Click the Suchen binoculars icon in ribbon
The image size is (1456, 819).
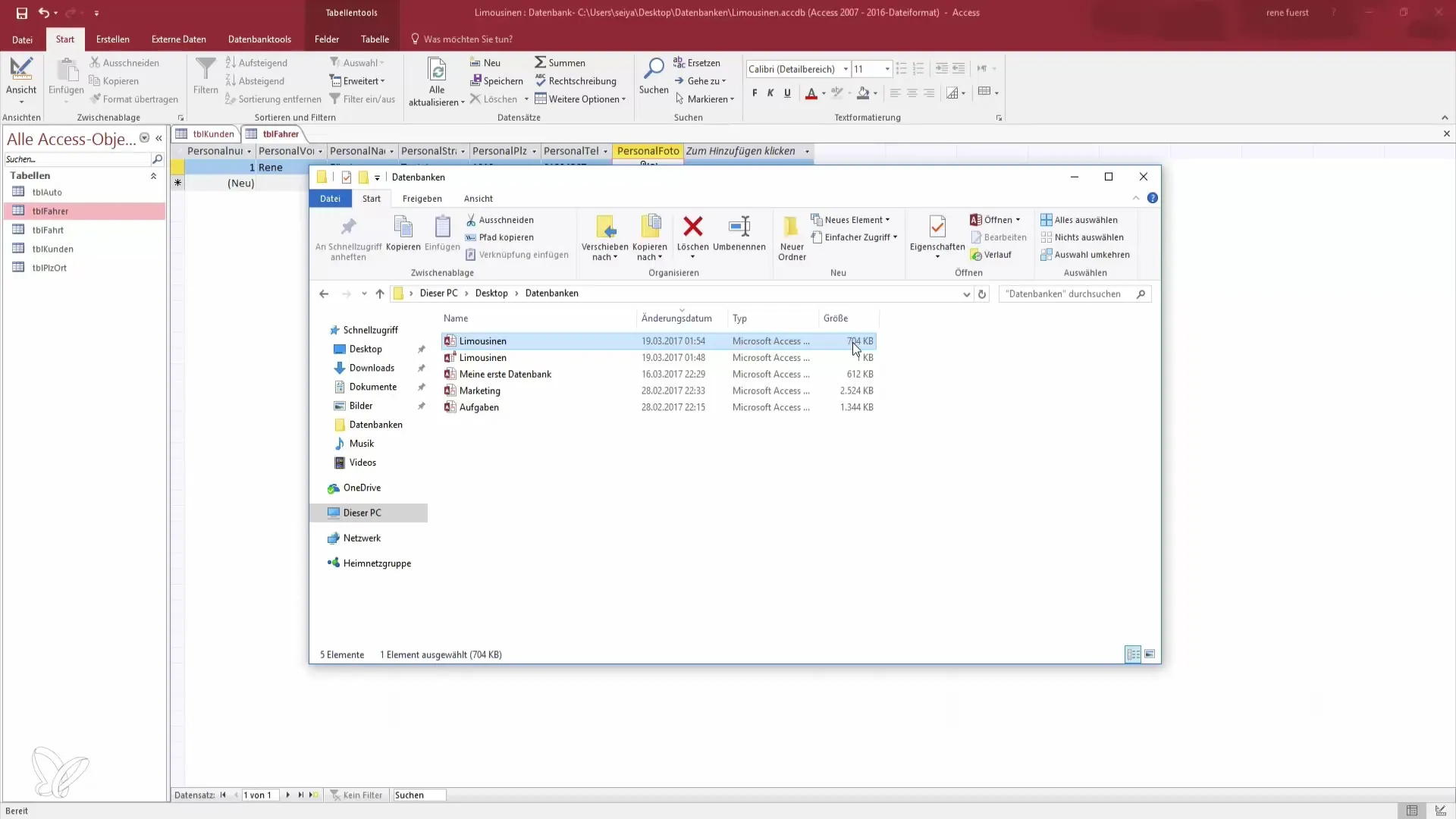[653, 69]
